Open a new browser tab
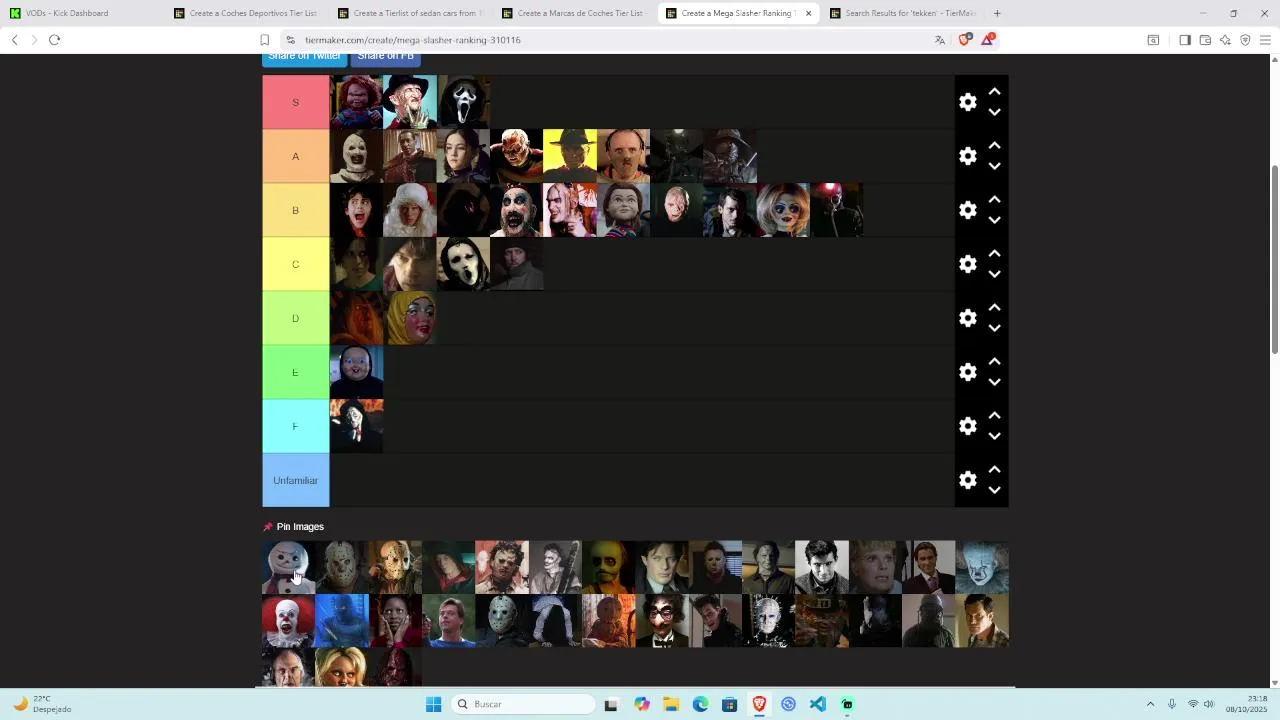1280x720 pixels. (997, 13)
